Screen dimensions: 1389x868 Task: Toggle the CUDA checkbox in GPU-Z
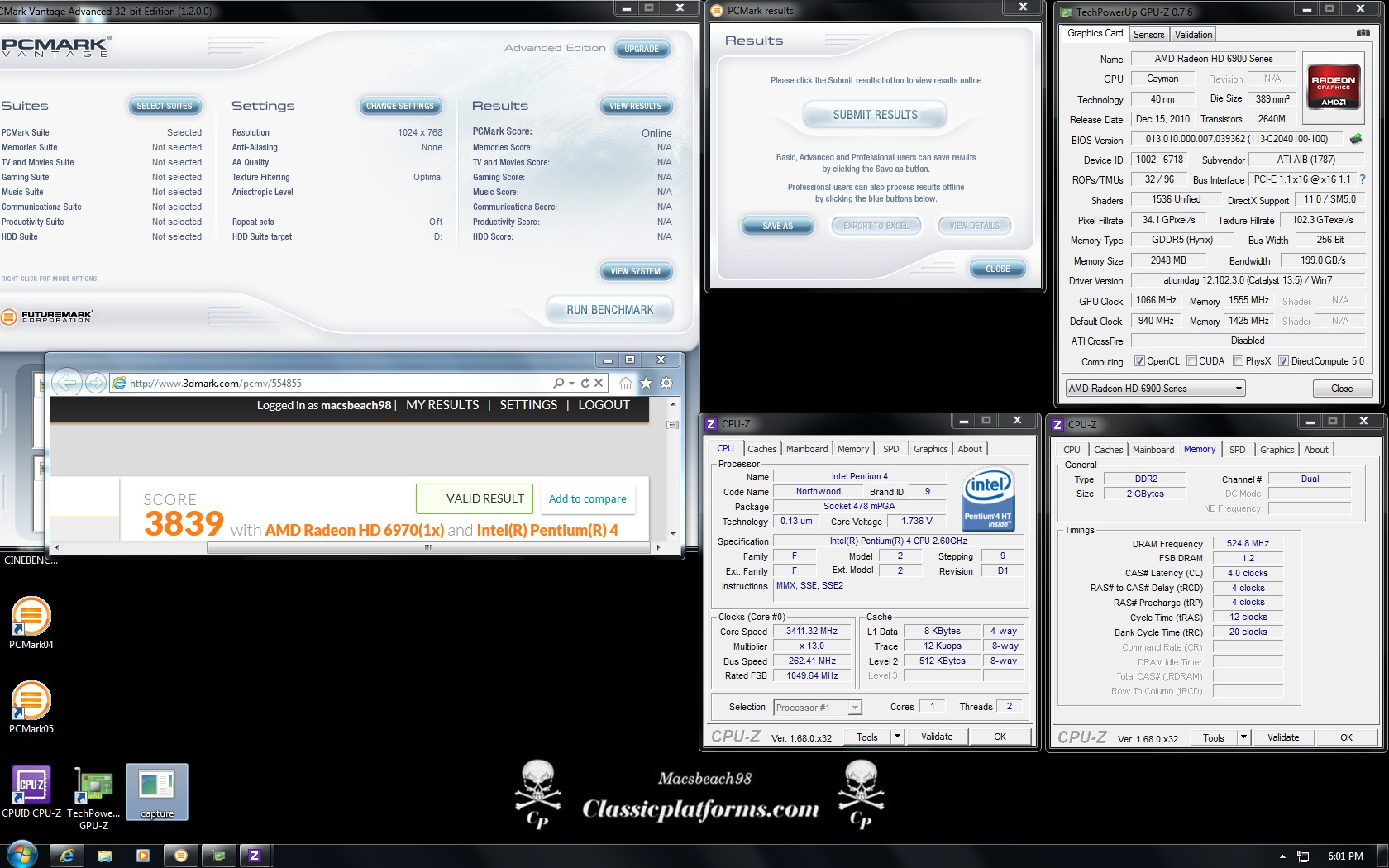[x=1191, y=361]
